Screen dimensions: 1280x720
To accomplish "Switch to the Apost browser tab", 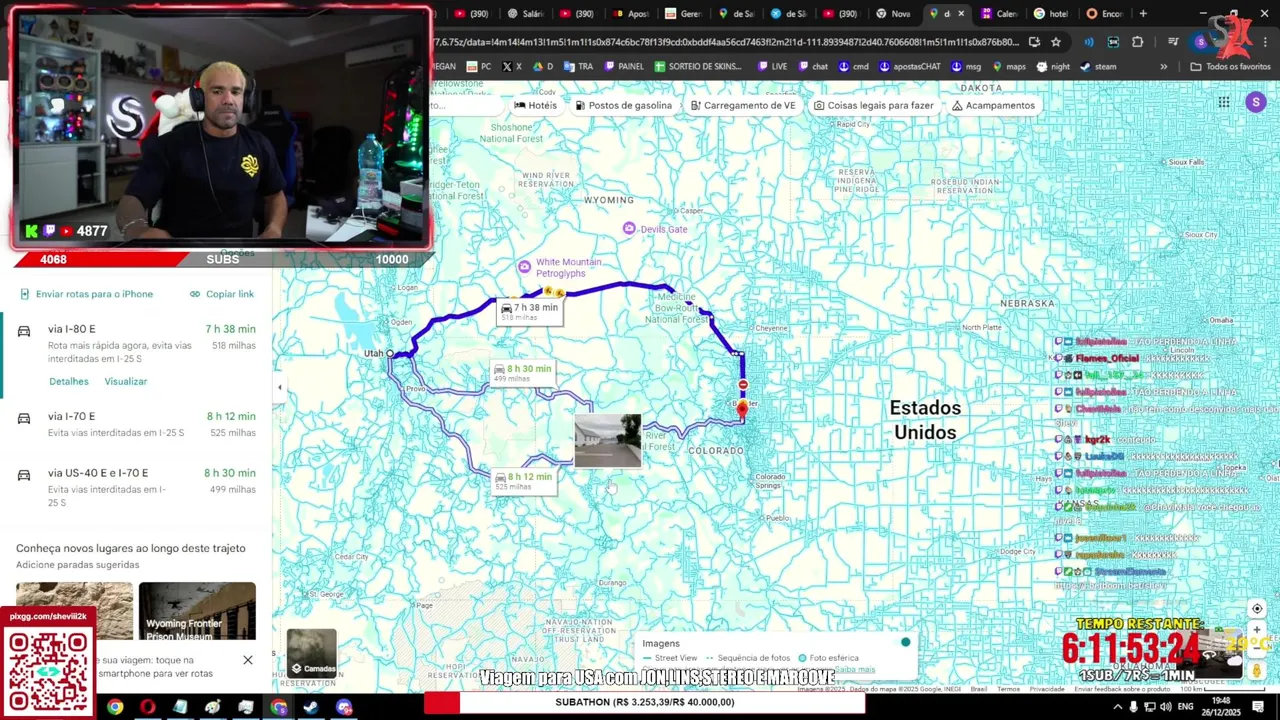I will pos(630,14).
